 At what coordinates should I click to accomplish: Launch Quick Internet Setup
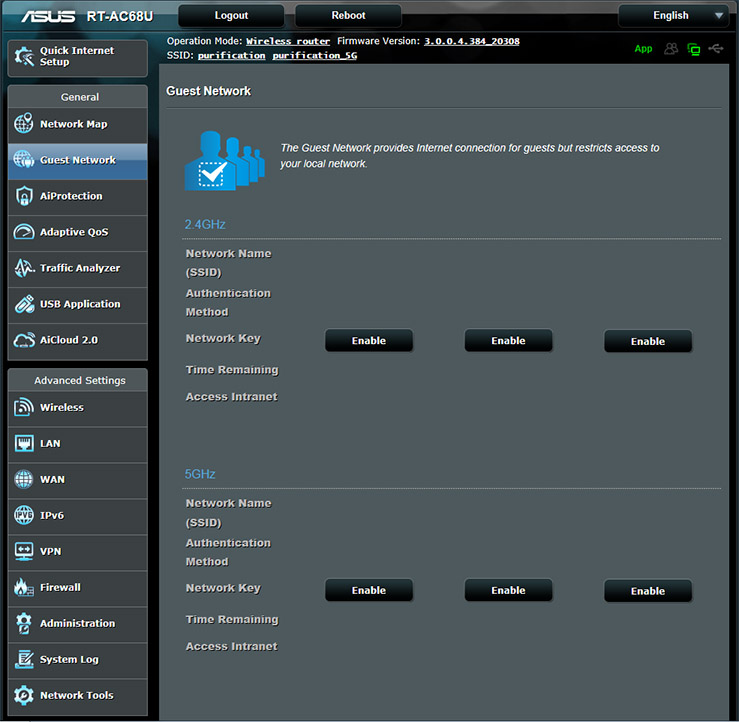78,58
